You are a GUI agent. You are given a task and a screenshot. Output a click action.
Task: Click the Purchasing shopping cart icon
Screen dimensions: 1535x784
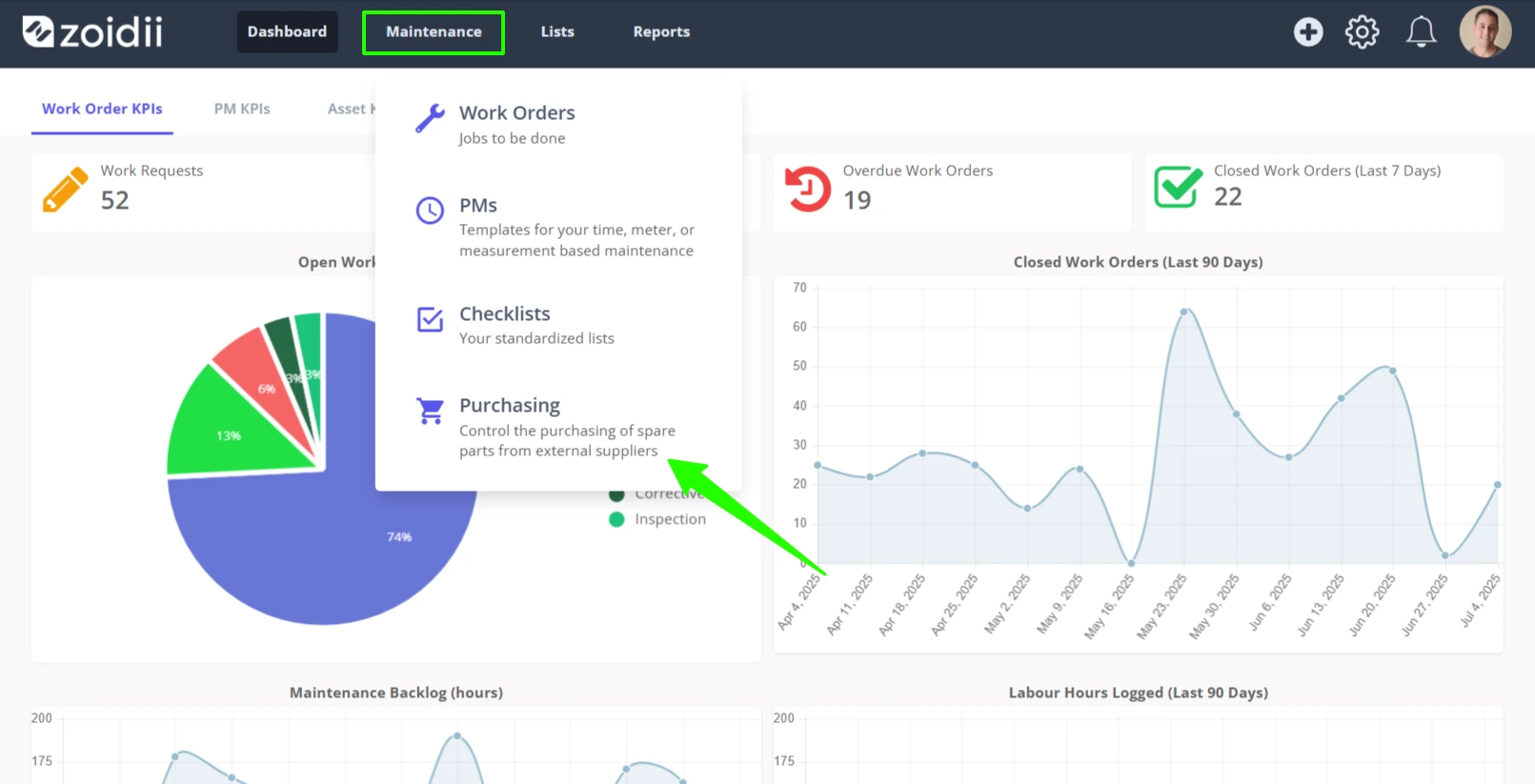[x=430, y=411]
